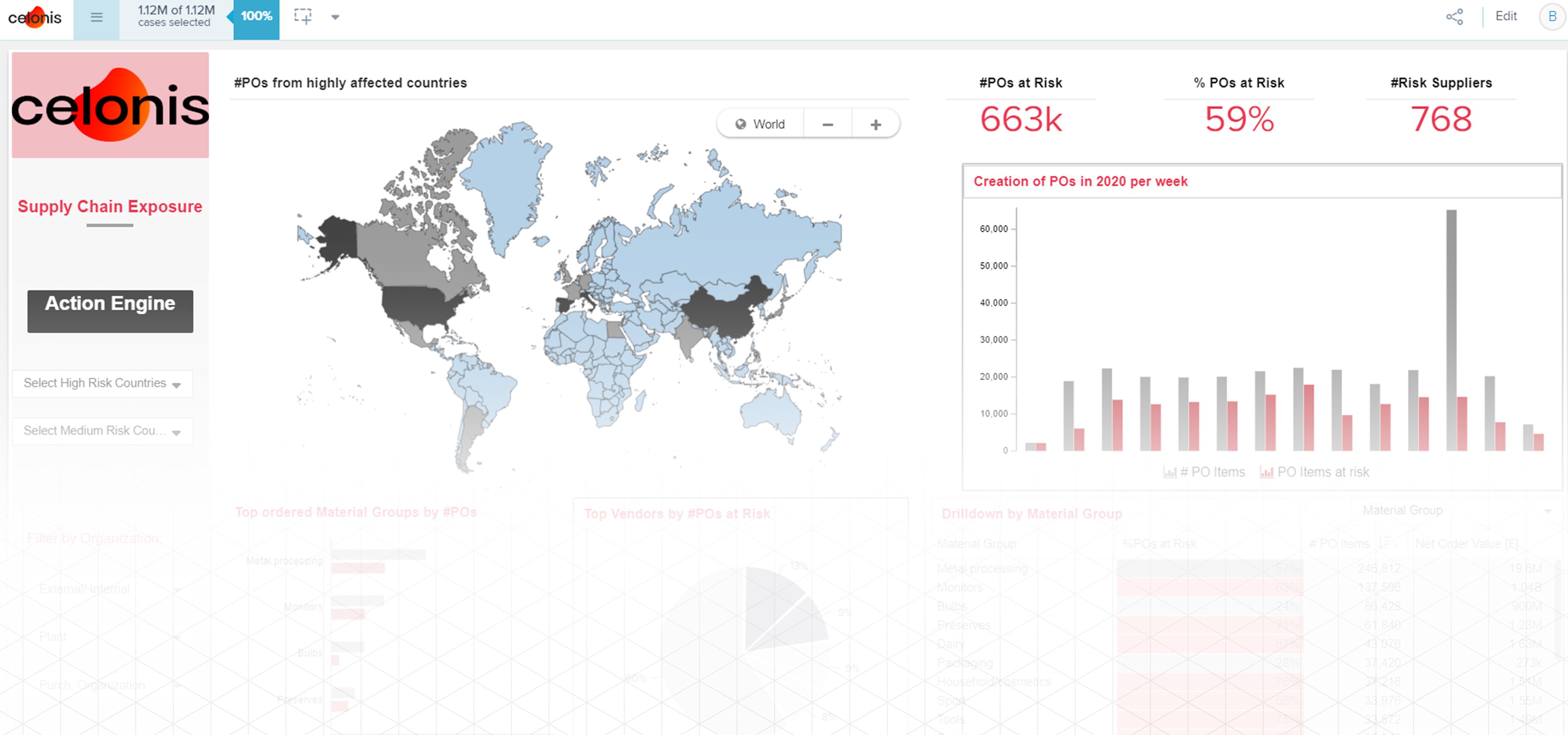Zoom out the map with minus

point(827,124)
